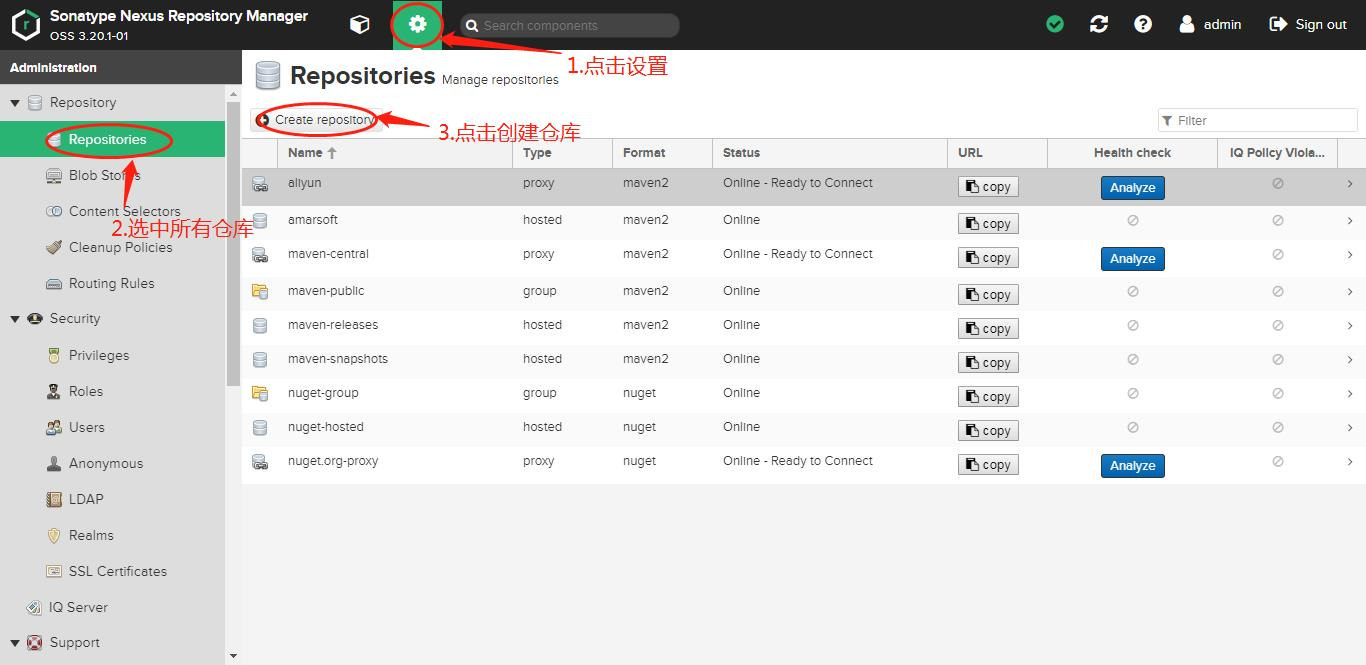Sort by the Format column header

coord(662,153)
